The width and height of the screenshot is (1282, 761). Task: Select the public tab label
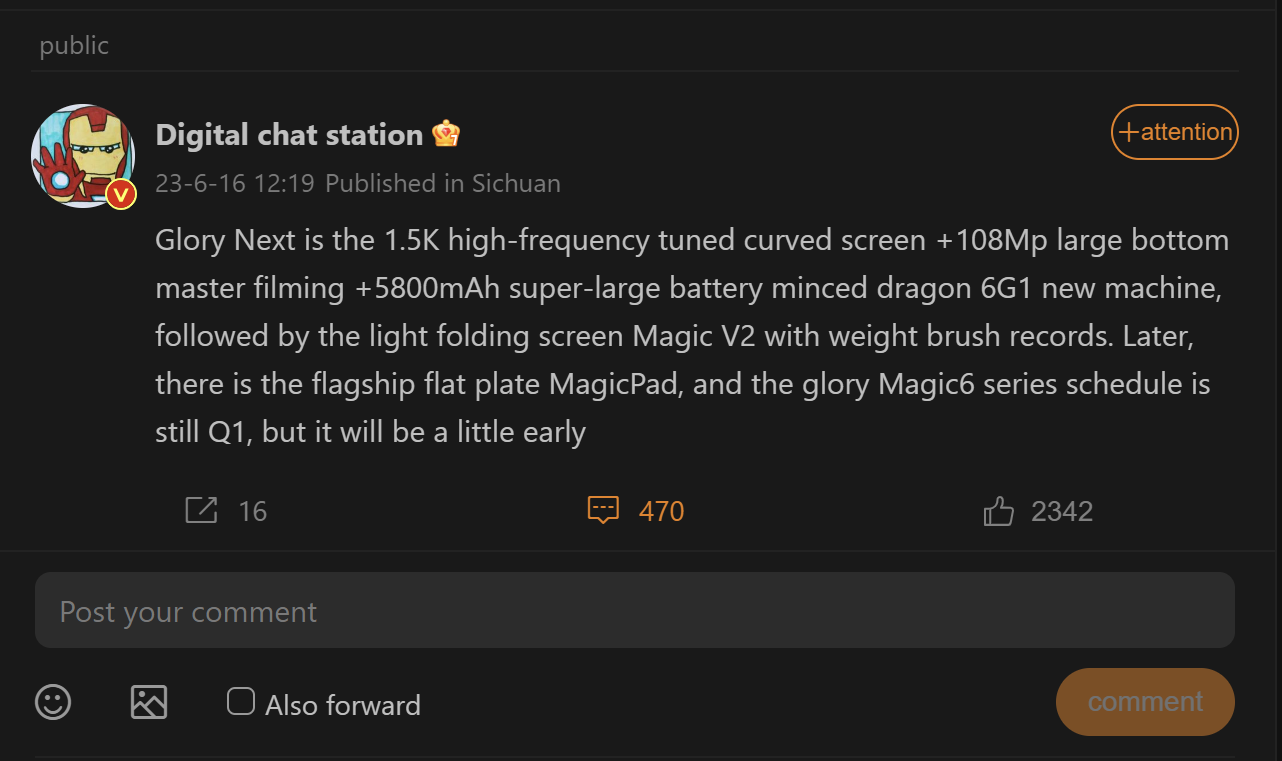click(x=74, y=46)
